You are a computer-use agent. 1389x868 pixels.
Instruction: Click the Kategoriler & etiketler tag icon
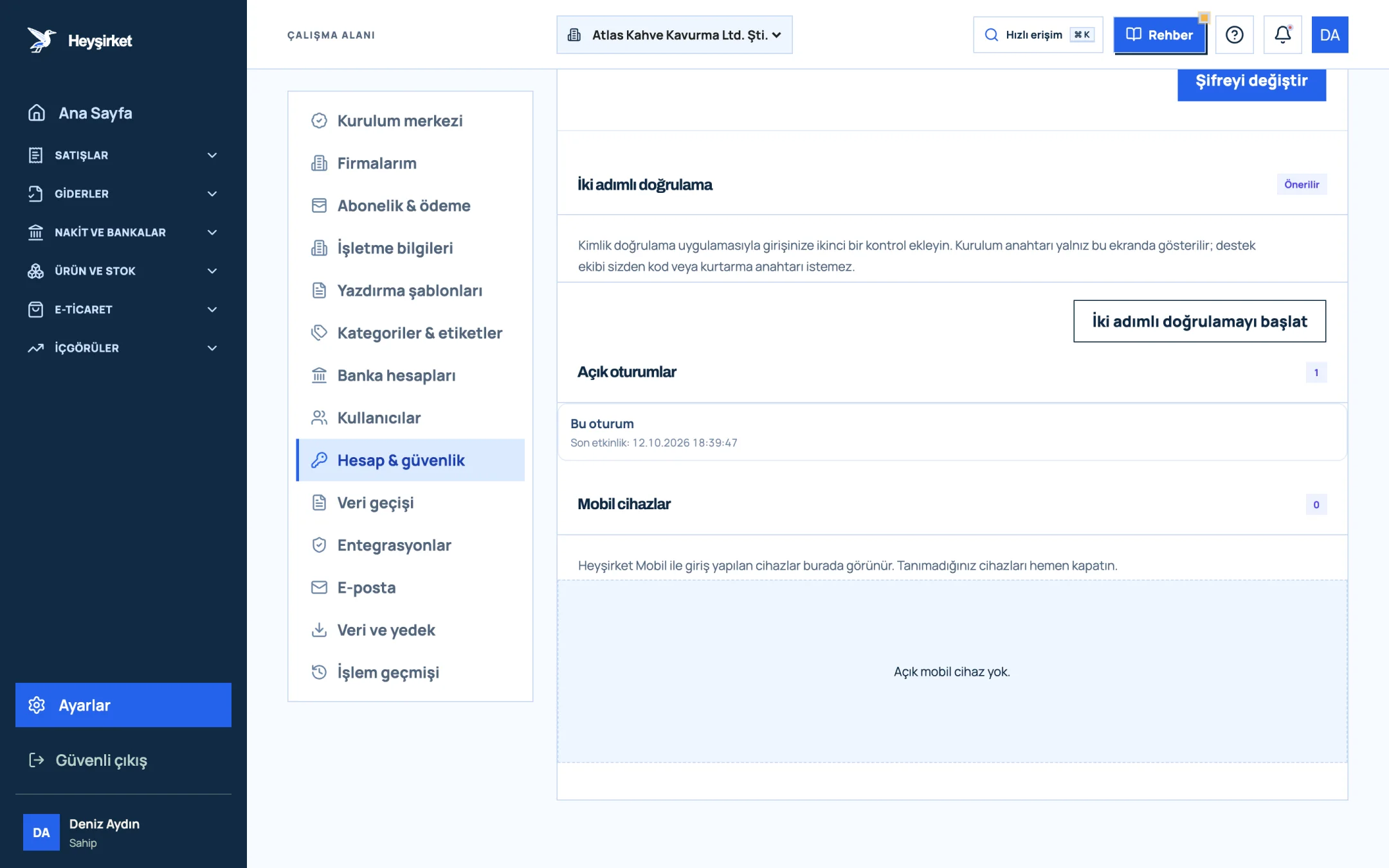[319, 332]
